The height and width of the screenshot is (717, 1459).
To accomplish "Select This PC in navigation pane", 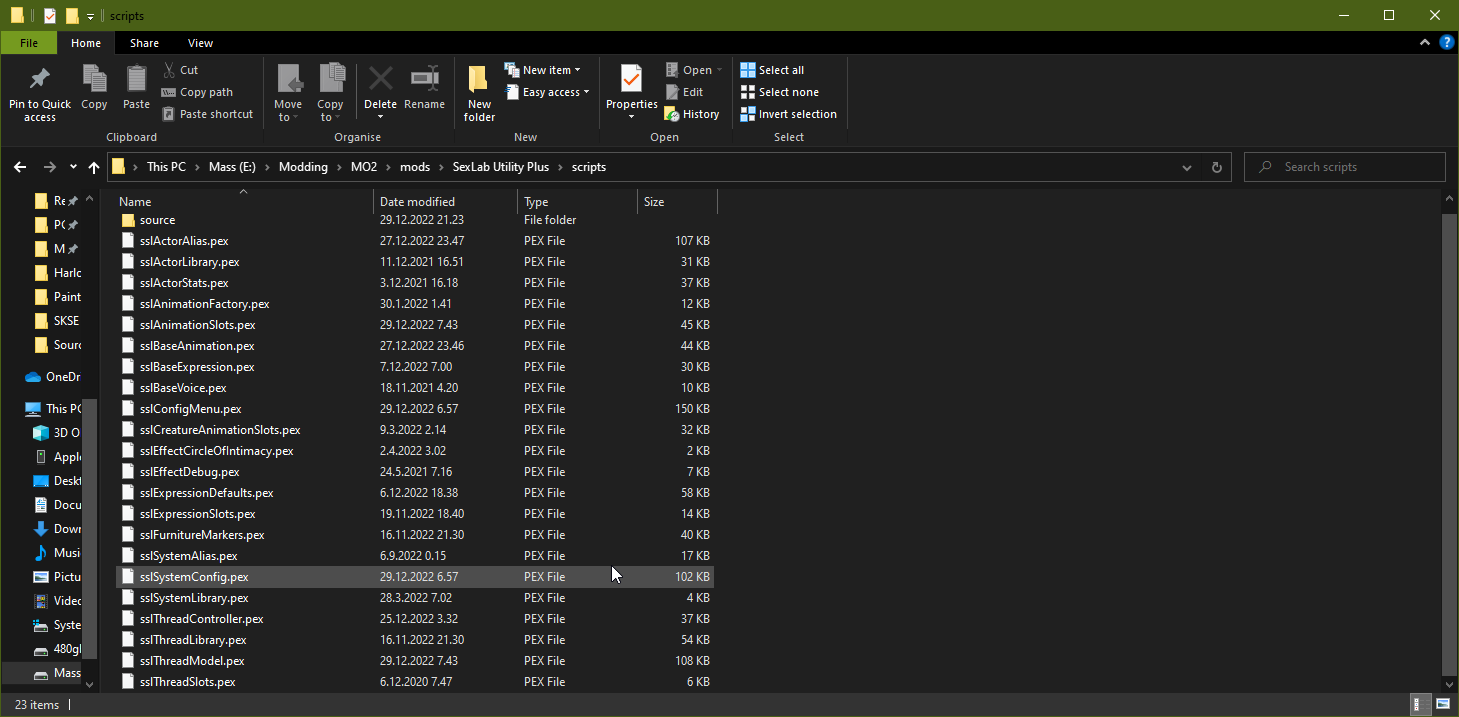I will (x=55, y=409).
